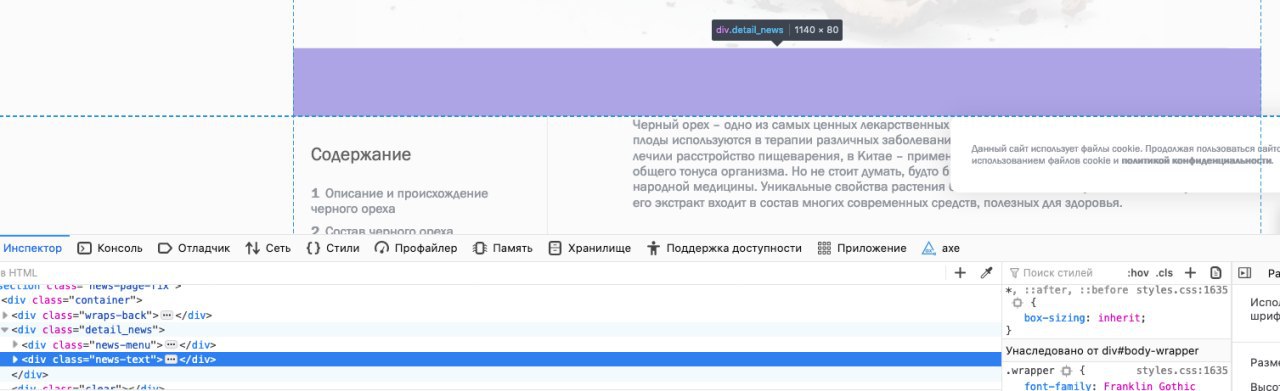
Task: Click the Содержание heading
Action: point(361,155)
